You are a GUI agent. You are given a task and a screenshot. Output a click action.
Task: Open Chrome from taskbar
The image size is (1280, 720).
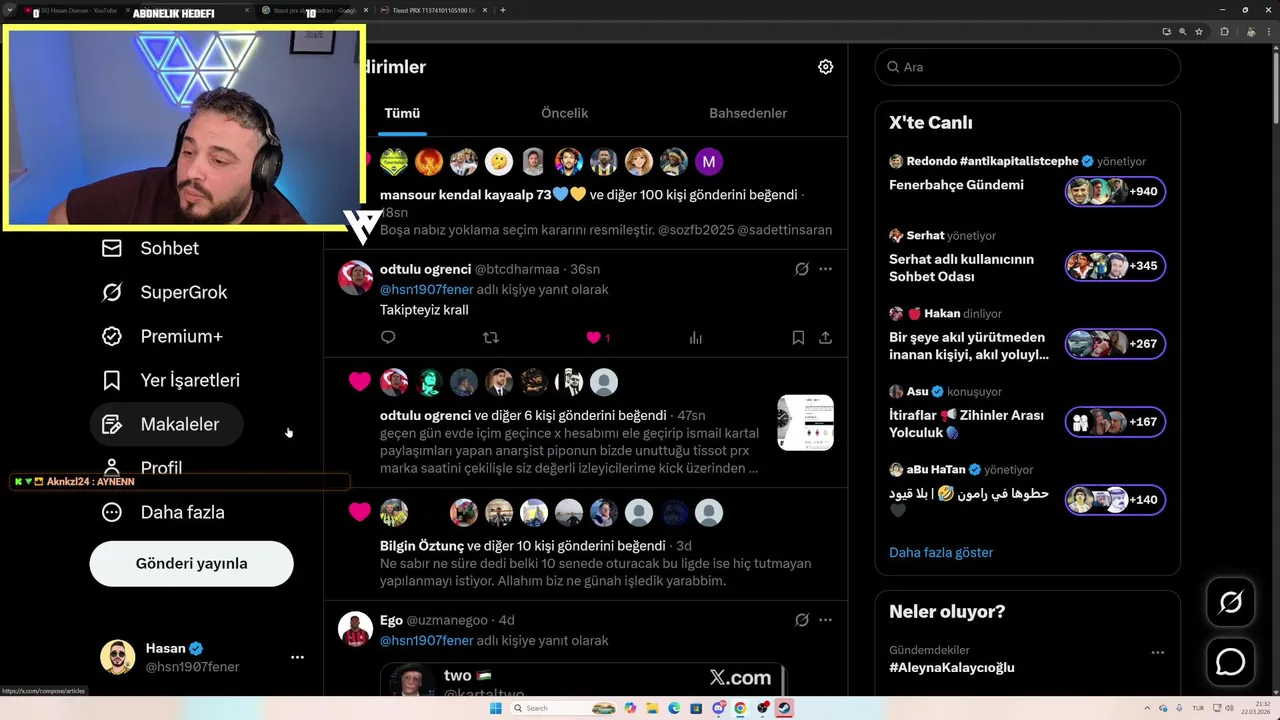(740, 708)
